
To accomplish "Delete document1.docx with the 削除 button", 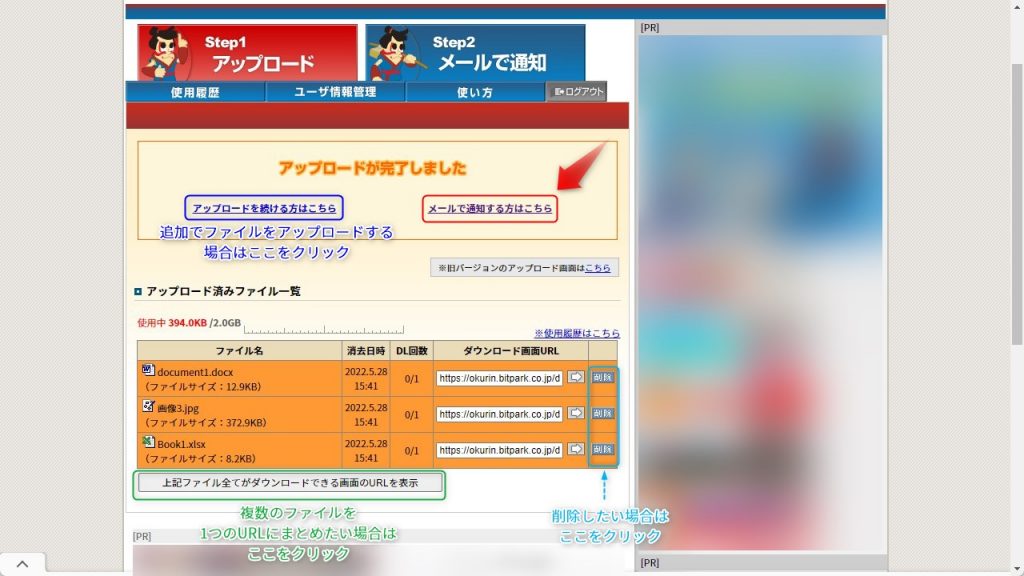I will point(603,377).
